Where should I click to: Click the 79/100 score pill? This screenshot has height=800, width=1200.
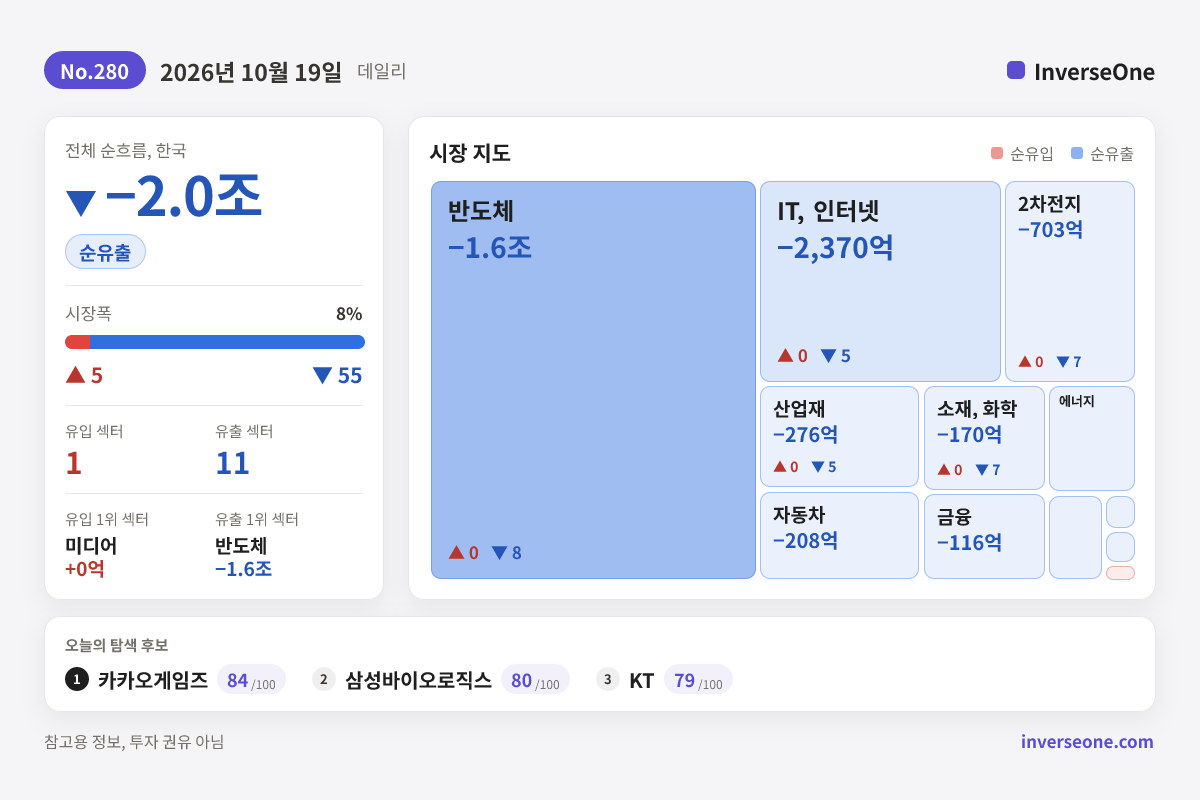tap(698, 680)
